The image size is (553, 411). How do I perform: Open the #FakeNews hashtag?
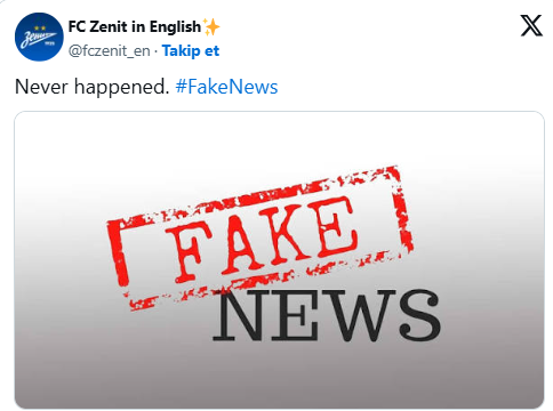pos(226,87)
